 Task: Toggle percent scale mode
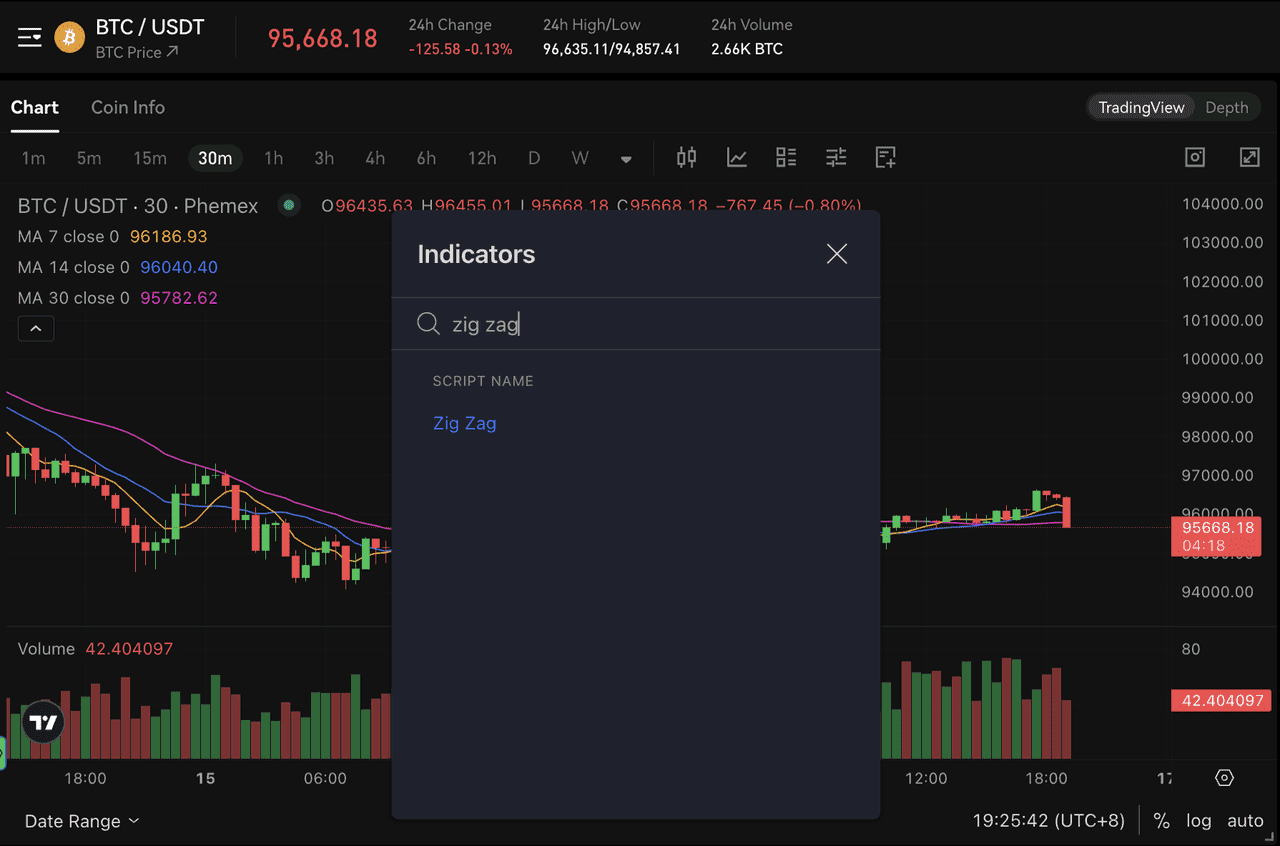[1161, 821]
